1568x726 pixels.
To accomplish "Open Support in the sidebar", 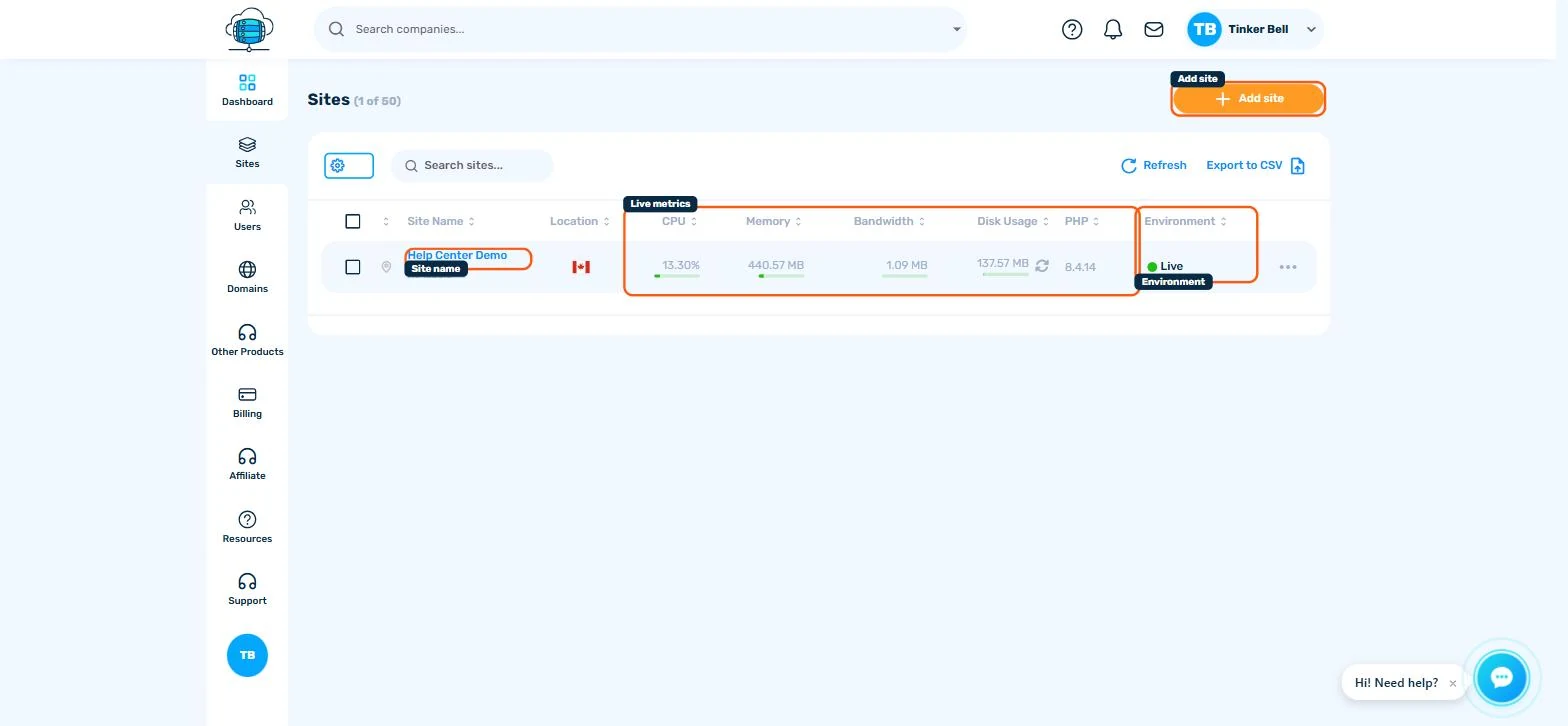I will pos(247,589).
